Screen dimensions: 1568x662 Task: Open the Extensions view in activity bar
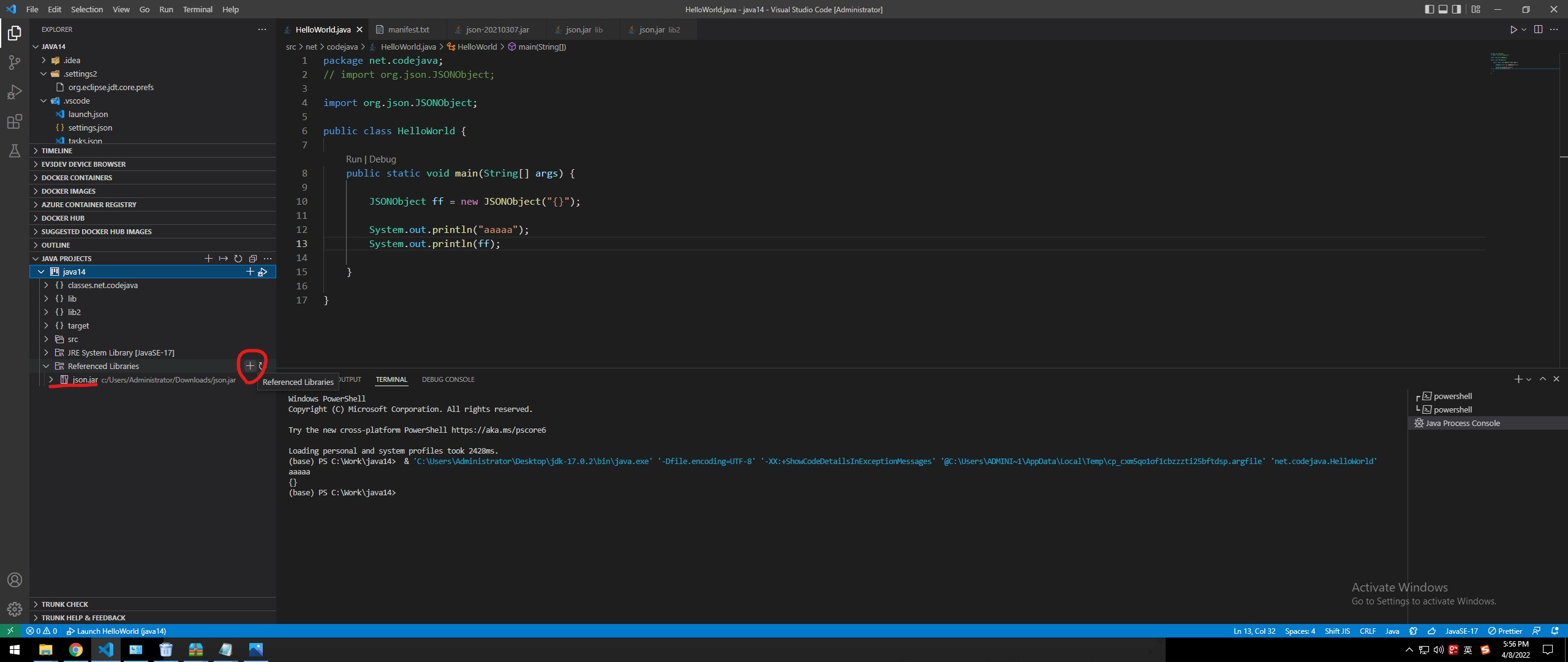[15, 121]
